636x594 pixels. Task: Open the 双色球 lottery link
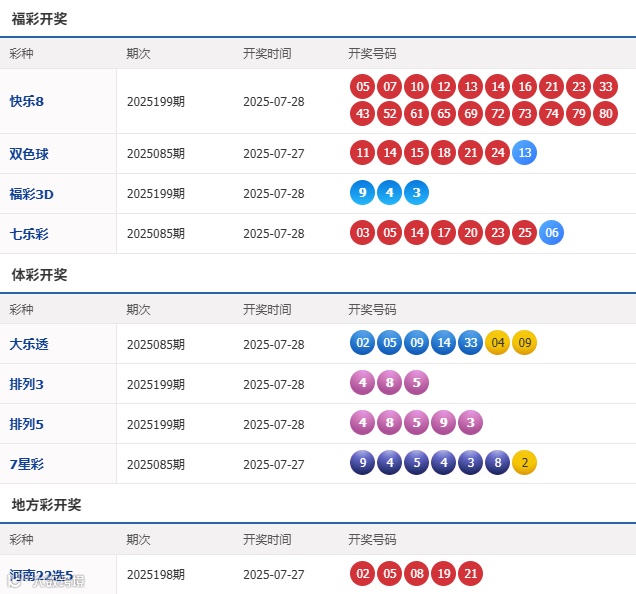coord(29,154)
